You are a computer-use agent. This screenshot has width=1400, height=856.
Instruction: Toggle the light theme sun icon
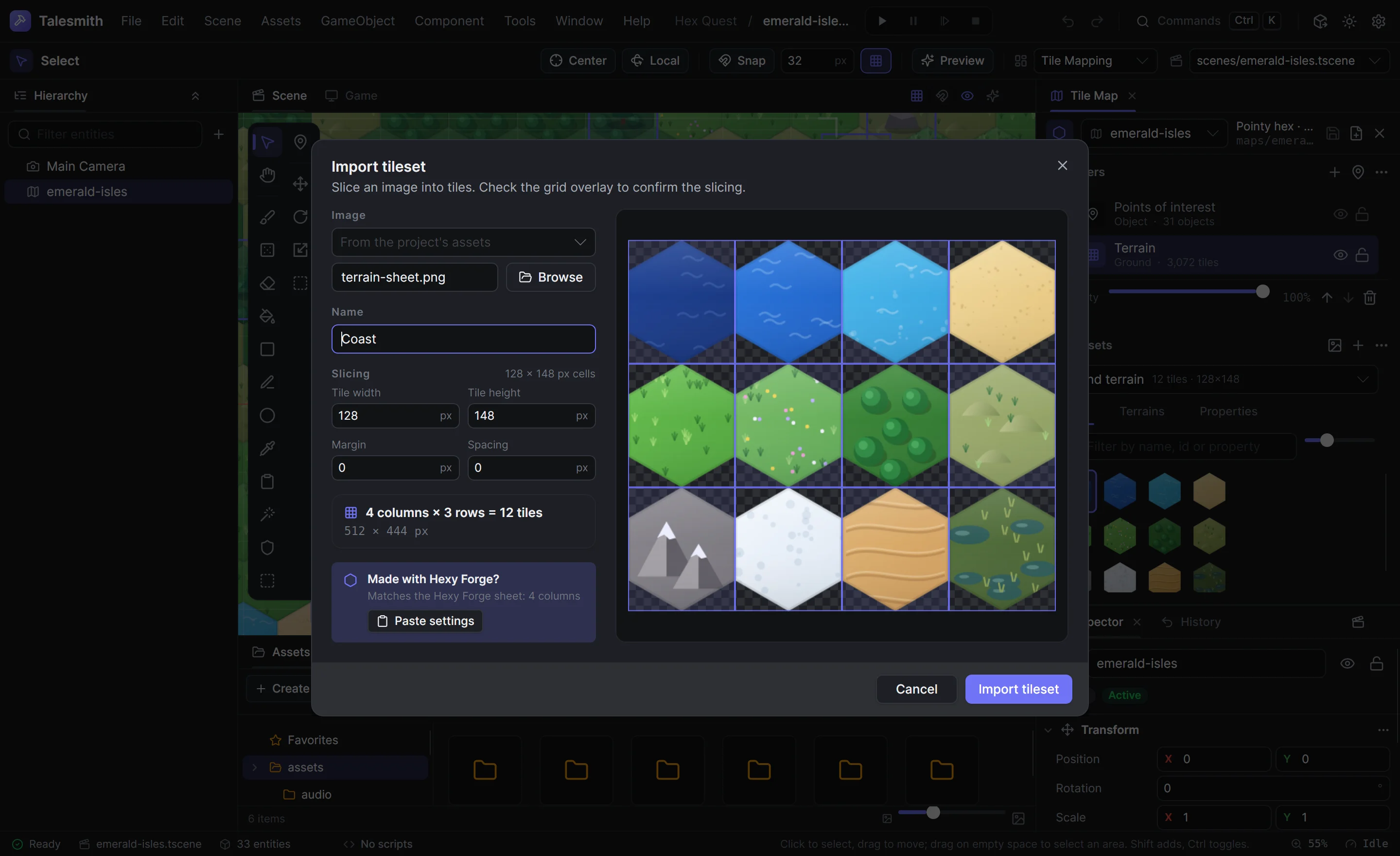point(1349,21)
